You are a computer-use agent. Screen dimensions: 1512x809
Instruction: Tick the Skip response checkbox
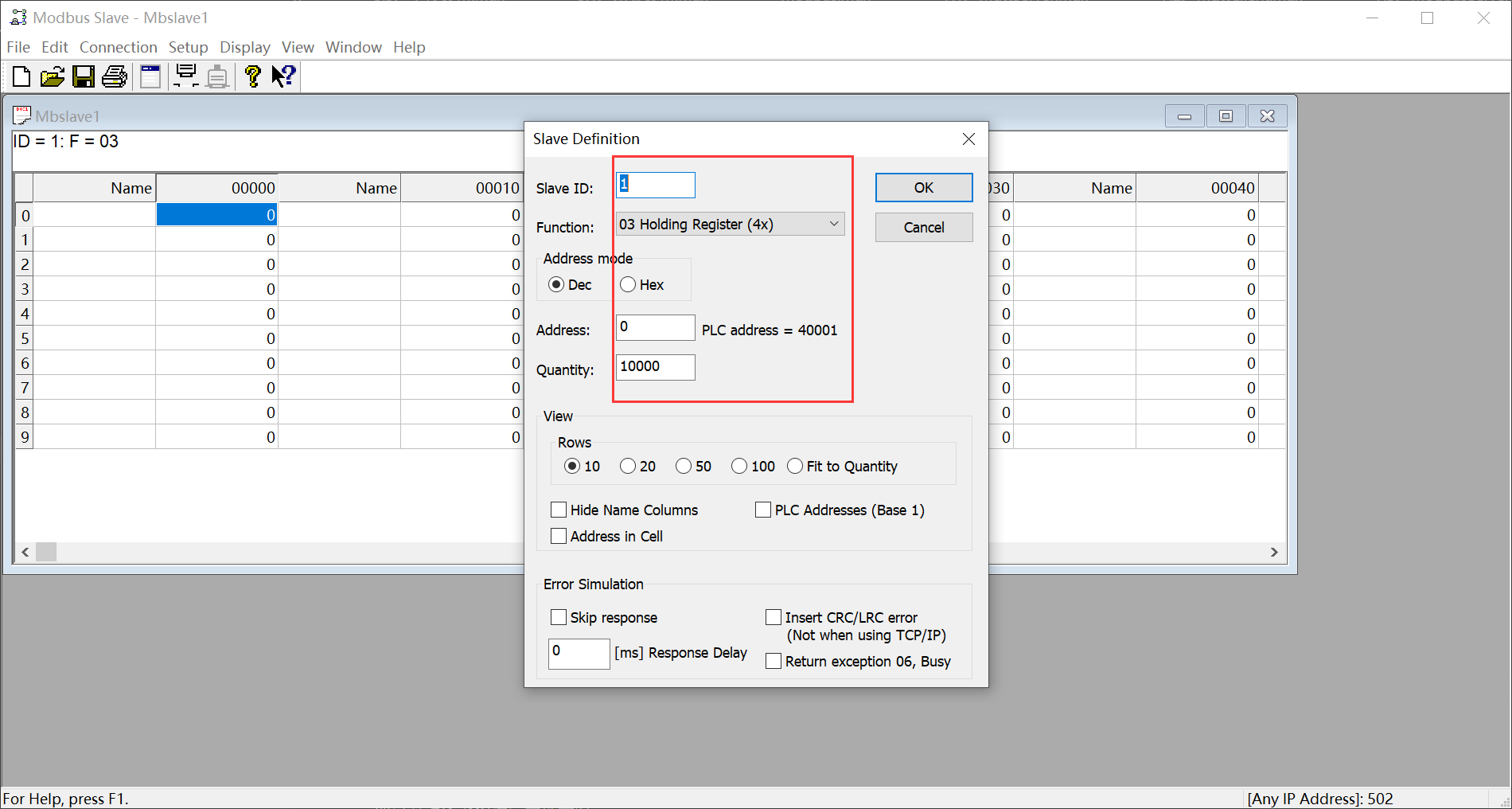559,618
